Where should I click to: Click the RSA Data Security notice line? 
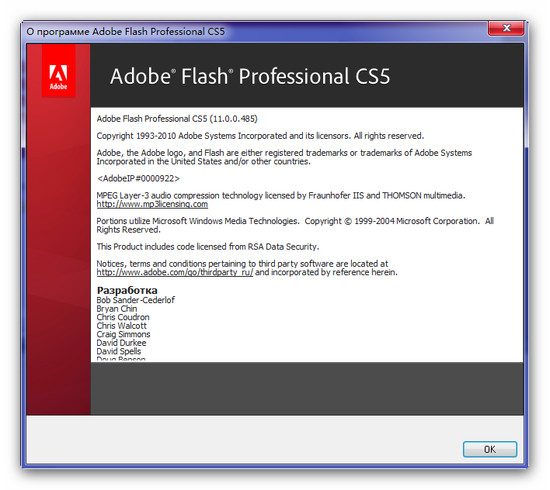208,247
